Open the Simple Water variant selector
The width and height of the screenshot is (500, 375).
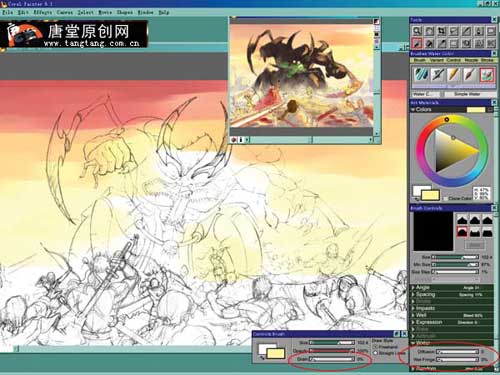467,94
